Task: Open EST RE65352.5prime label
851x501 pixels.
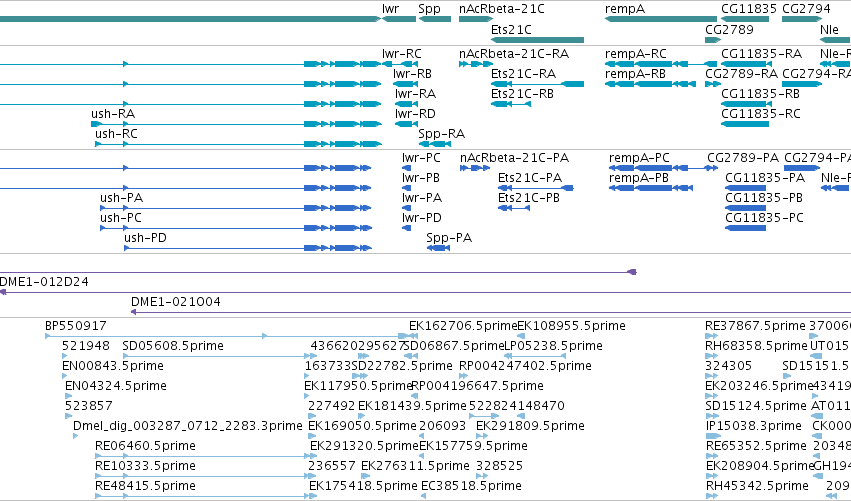Action: [755, 447]
